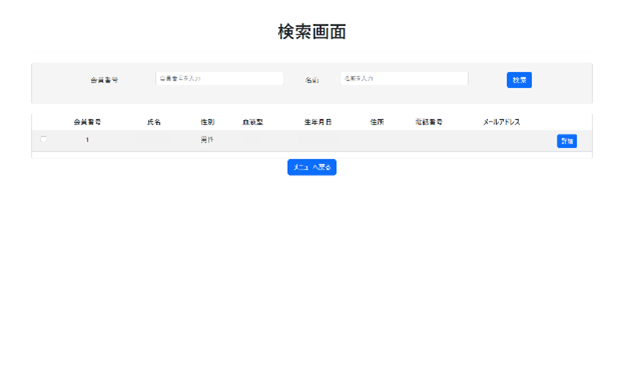Click the 血液型 column header
Image resolution: width=624 pixels, height=389 pixels.
click(253, 122)
